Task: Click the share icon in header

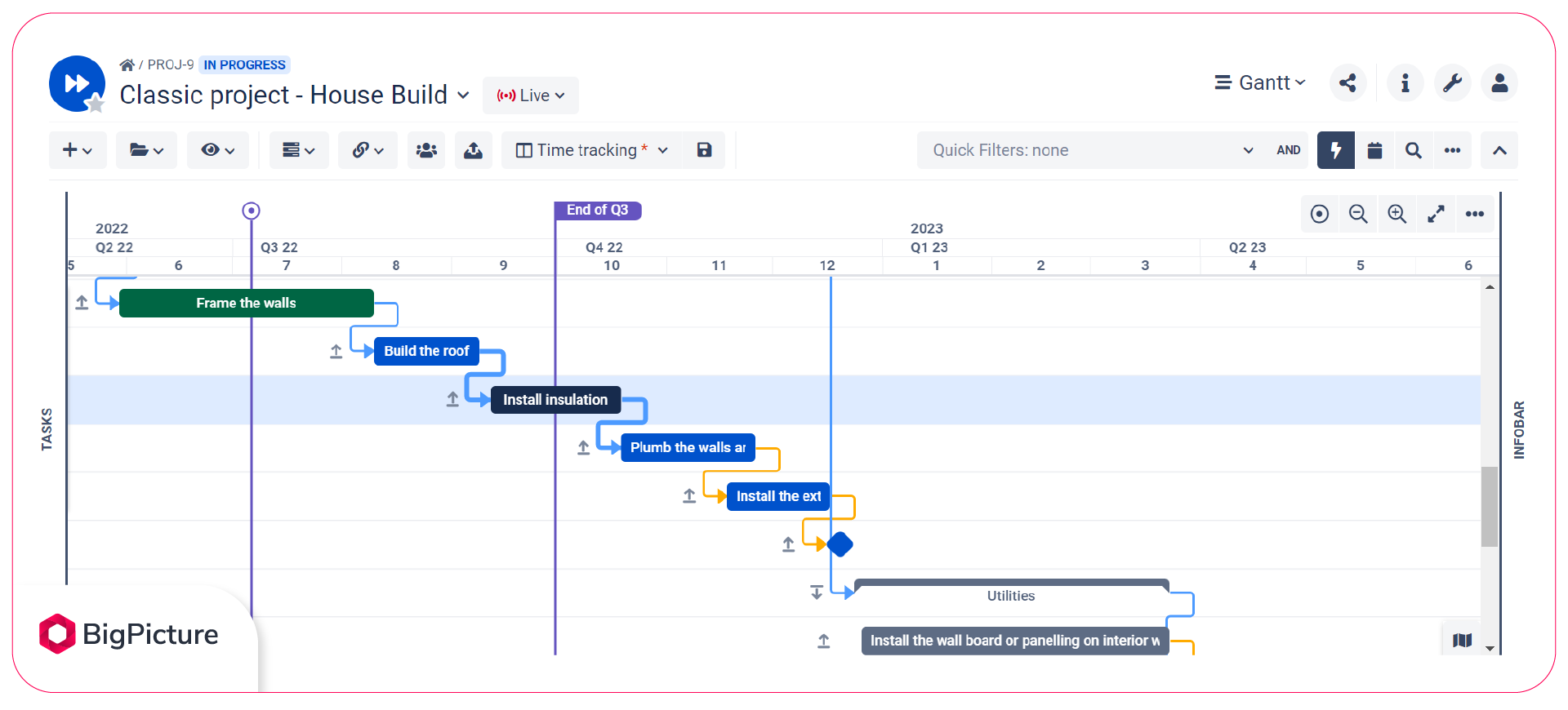Action: [1347, 83]
